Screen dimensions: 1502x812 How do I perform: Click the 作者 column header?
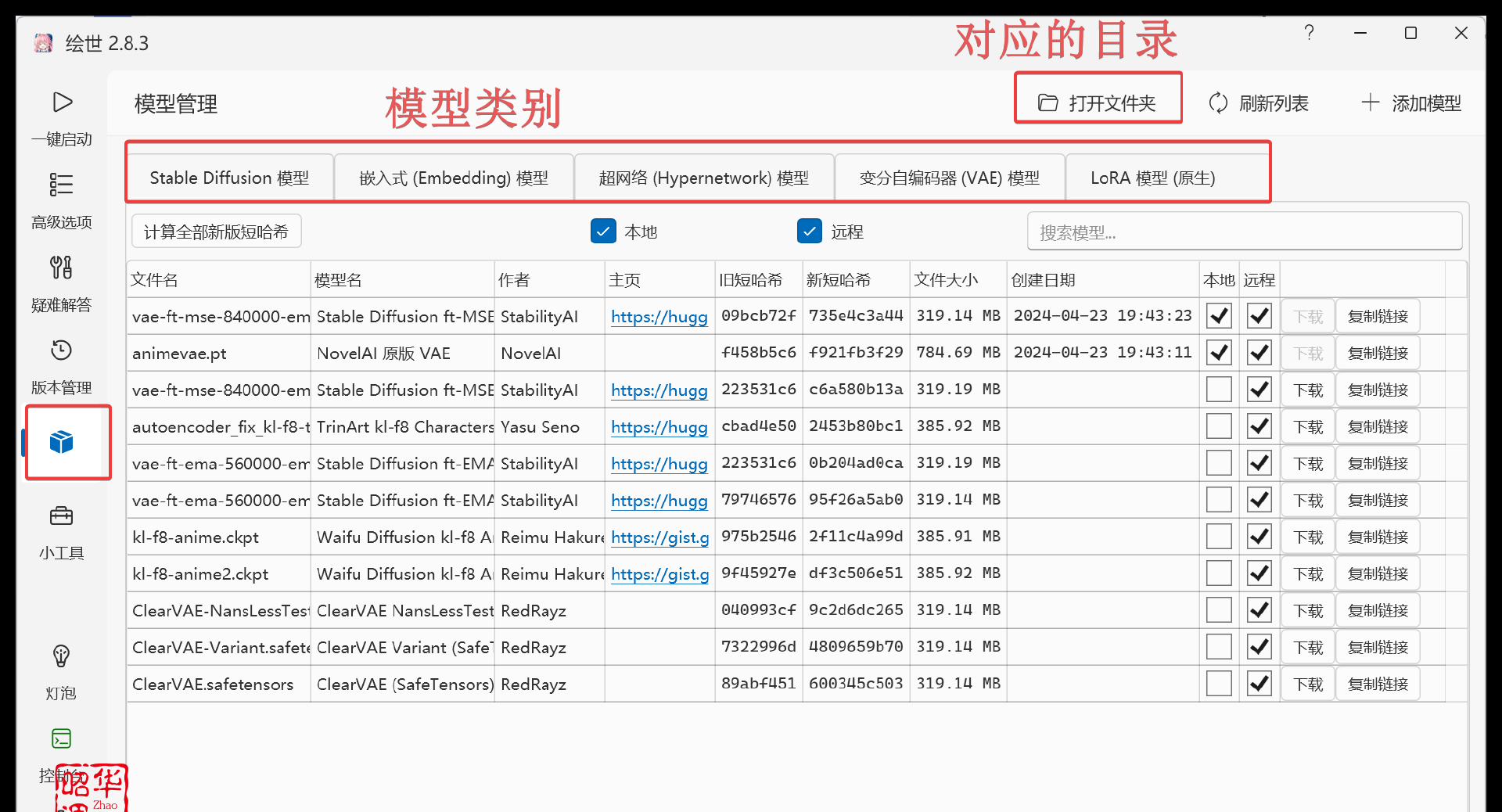549,280
